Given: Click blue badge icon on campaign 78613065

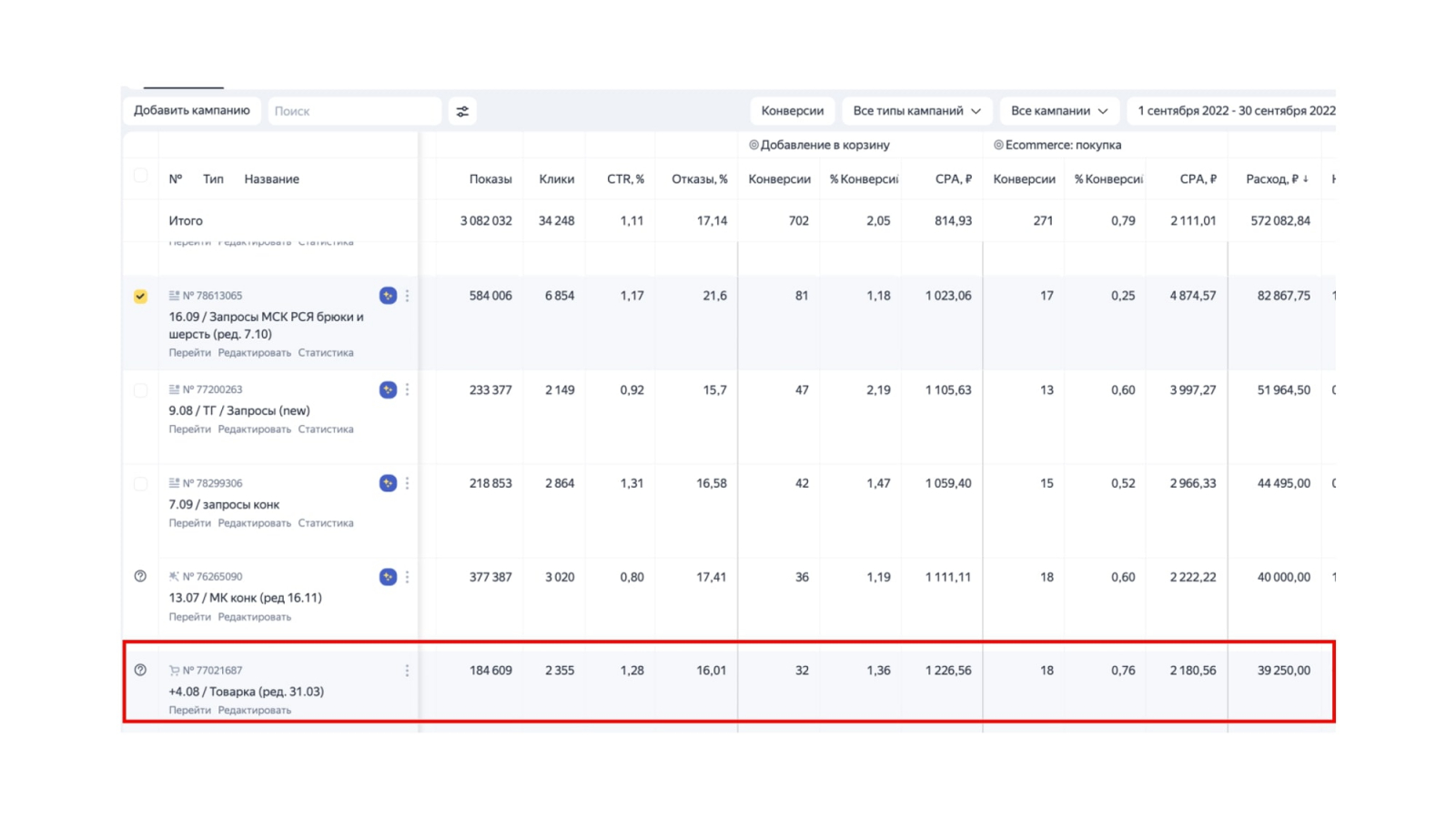Looking at the screenshot, I should [388, 296].
